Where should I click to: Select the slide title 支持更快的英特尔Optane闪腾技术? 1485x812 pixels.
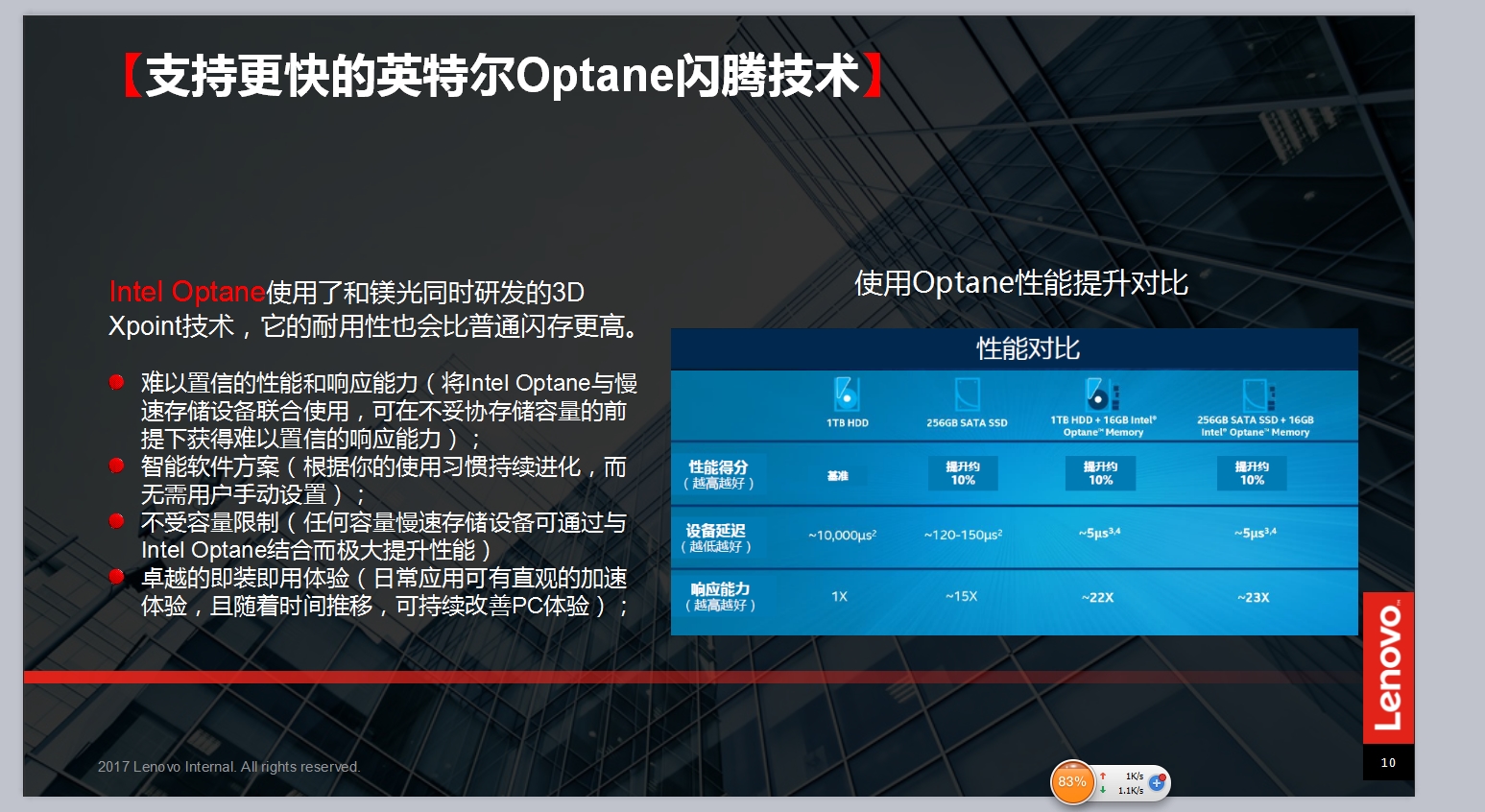click(502, 75)
